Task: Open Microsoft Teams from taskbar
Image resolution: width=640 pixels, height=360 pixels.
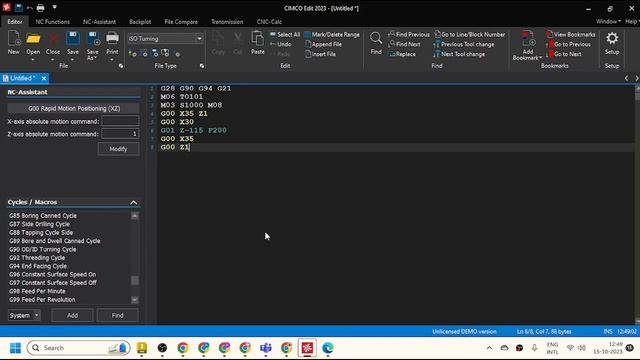Action: click(x=266, y=348)
